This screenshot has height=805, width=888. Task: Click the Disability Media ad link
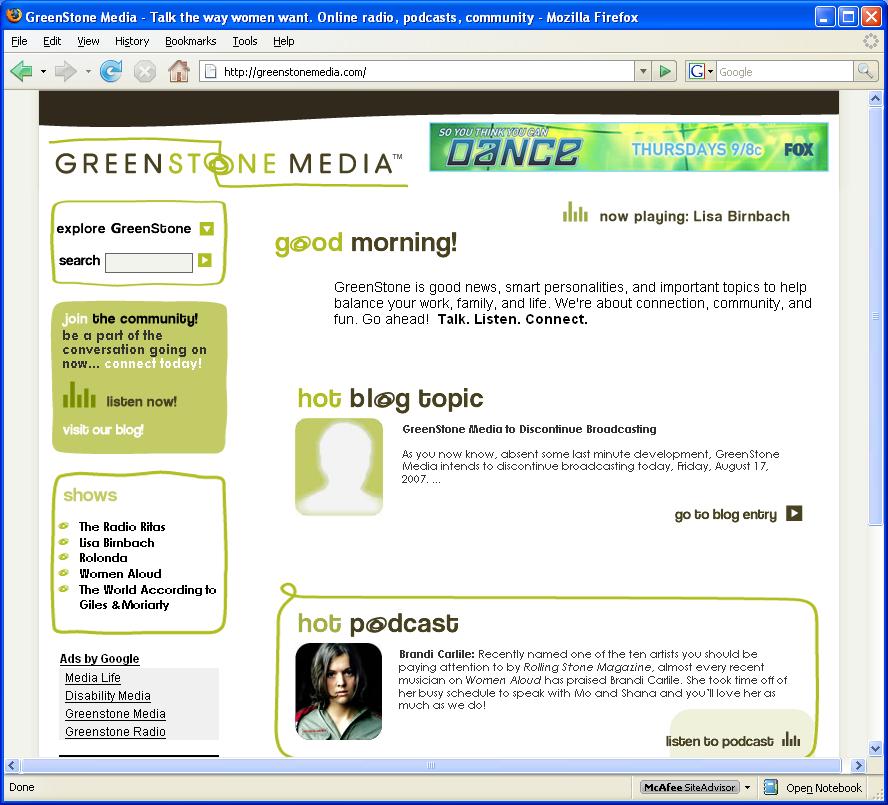click(108, 696)
